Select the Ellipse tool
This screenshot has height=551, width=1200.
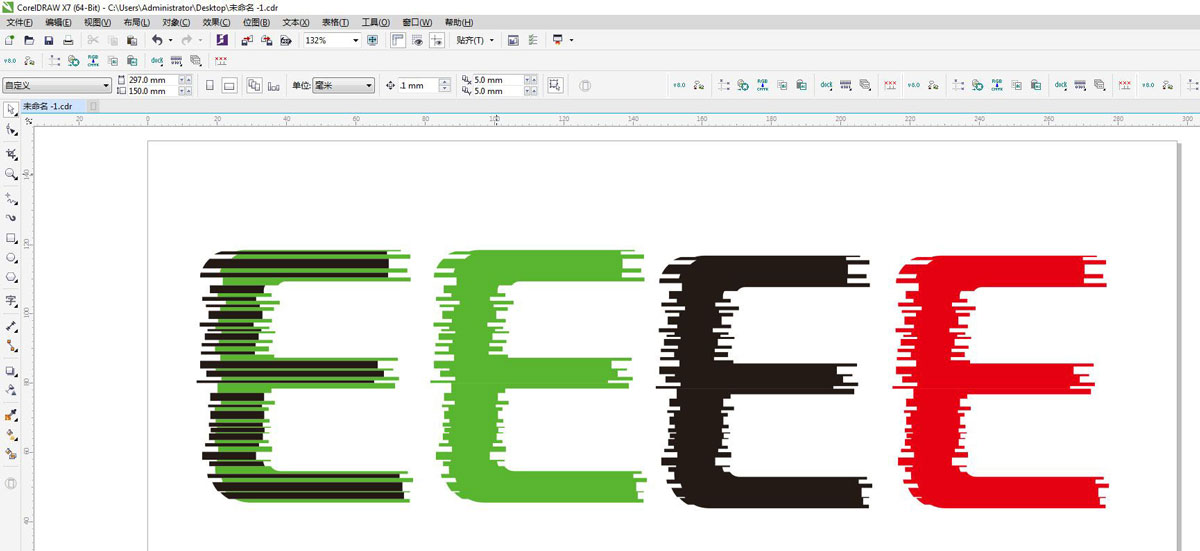click(x=11, y=257)
